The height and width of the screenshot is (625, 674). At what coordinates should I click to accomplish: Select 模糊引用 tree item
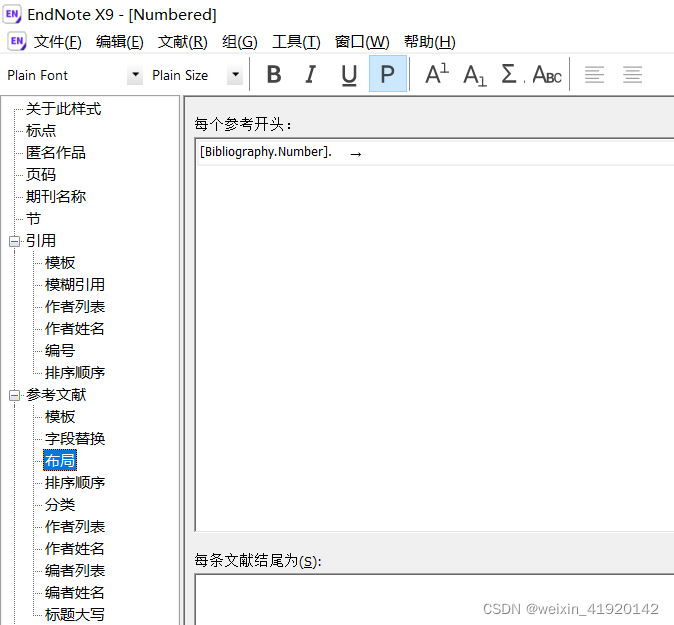point(75,285)
